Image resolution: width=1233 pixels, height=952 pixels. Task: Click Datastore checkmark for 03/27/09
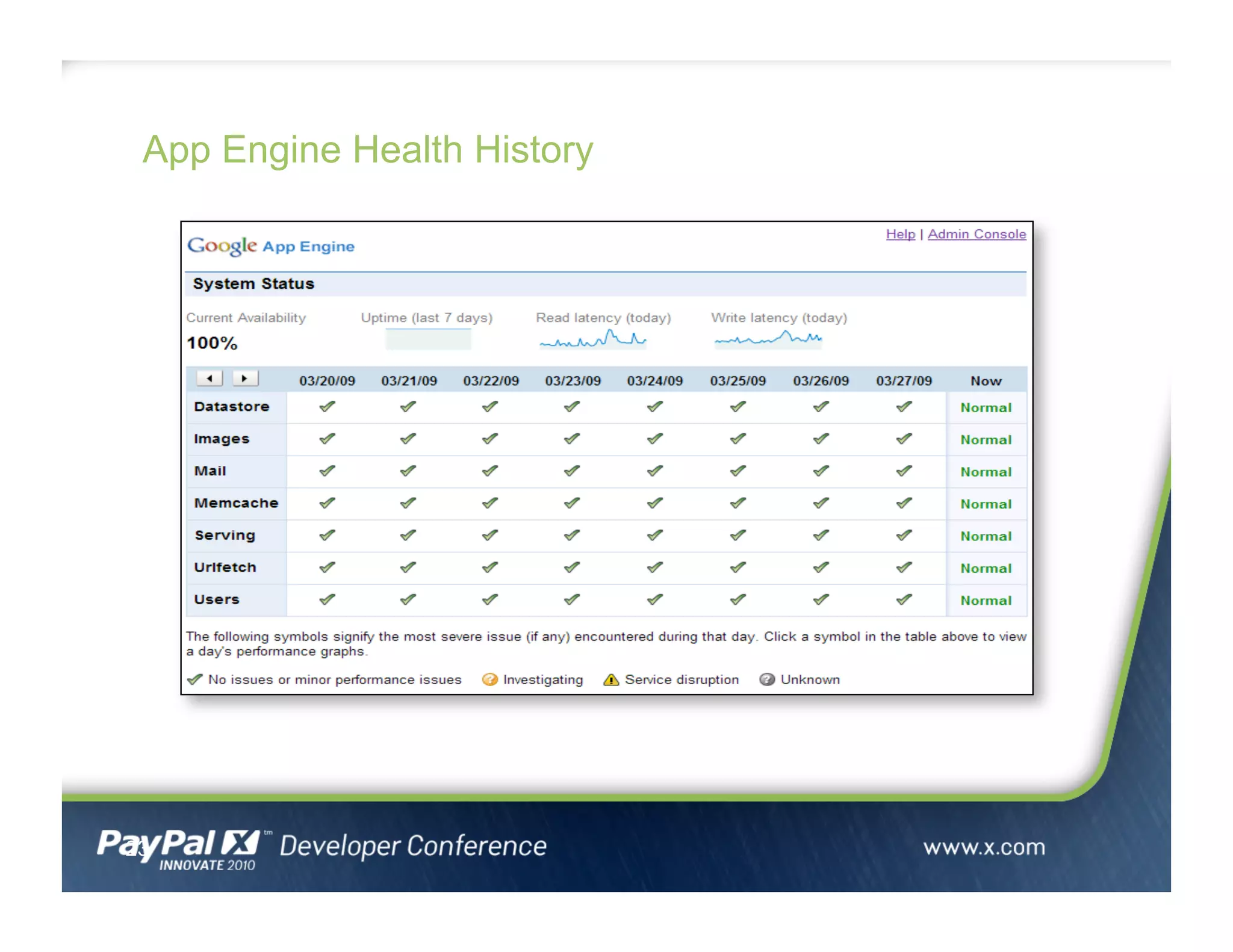point(904,407)
